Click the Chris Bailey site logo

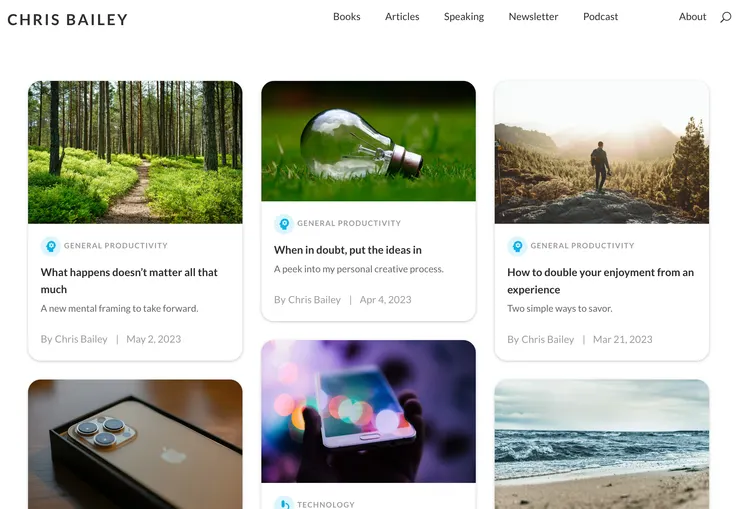coord(67,20)
